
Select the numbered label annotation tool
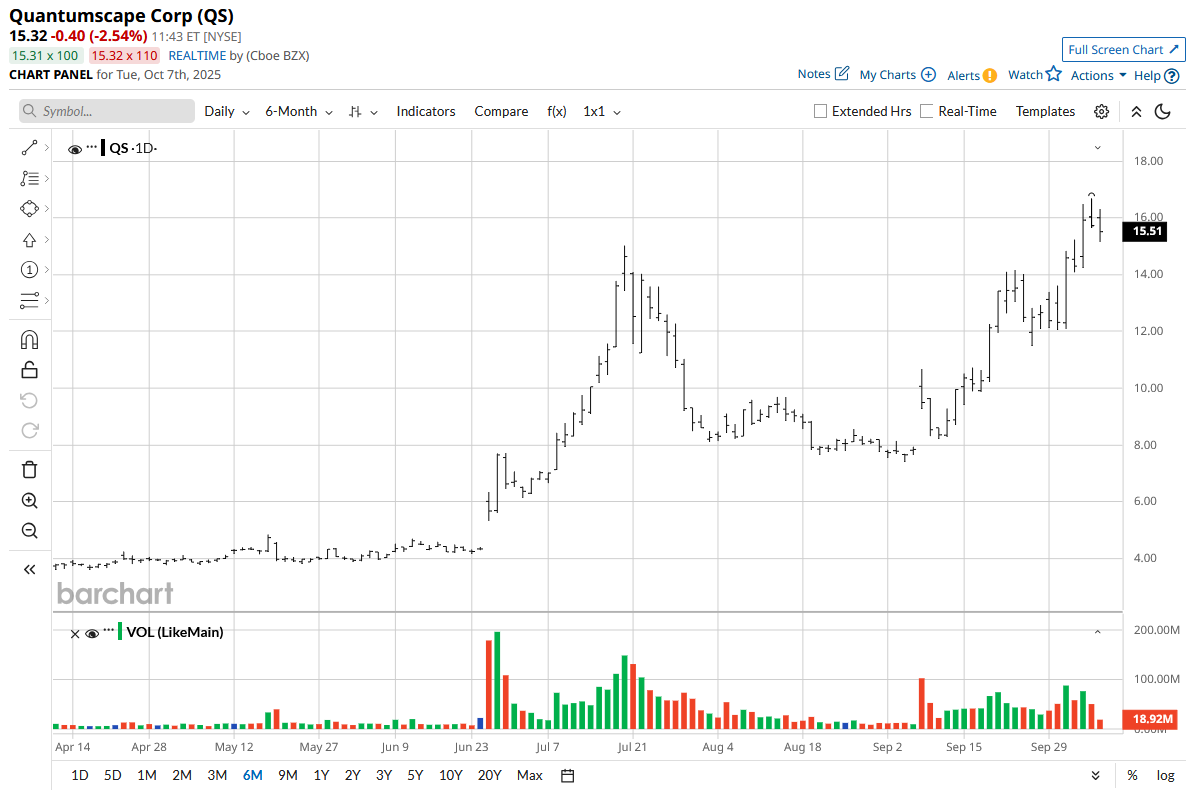[29, 270]
